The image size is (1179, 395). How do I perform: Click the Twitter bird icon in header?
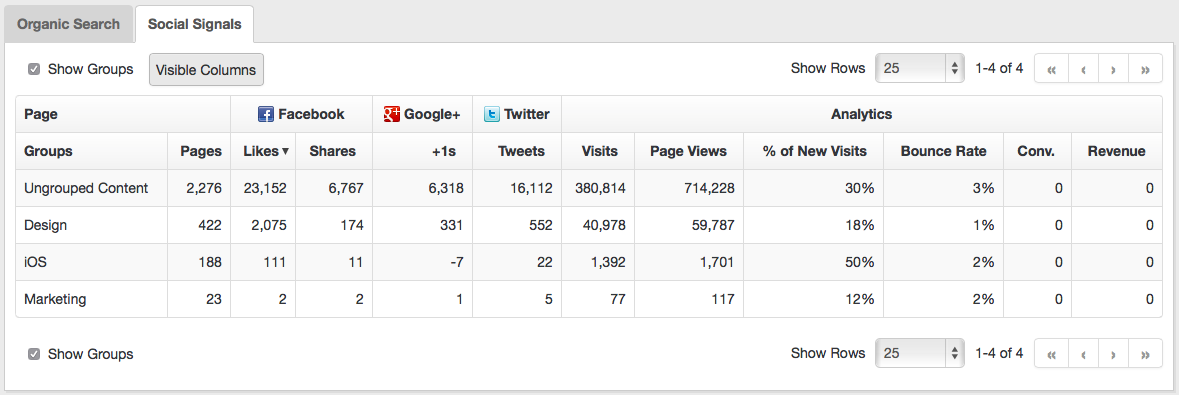(x=492, y=114)
